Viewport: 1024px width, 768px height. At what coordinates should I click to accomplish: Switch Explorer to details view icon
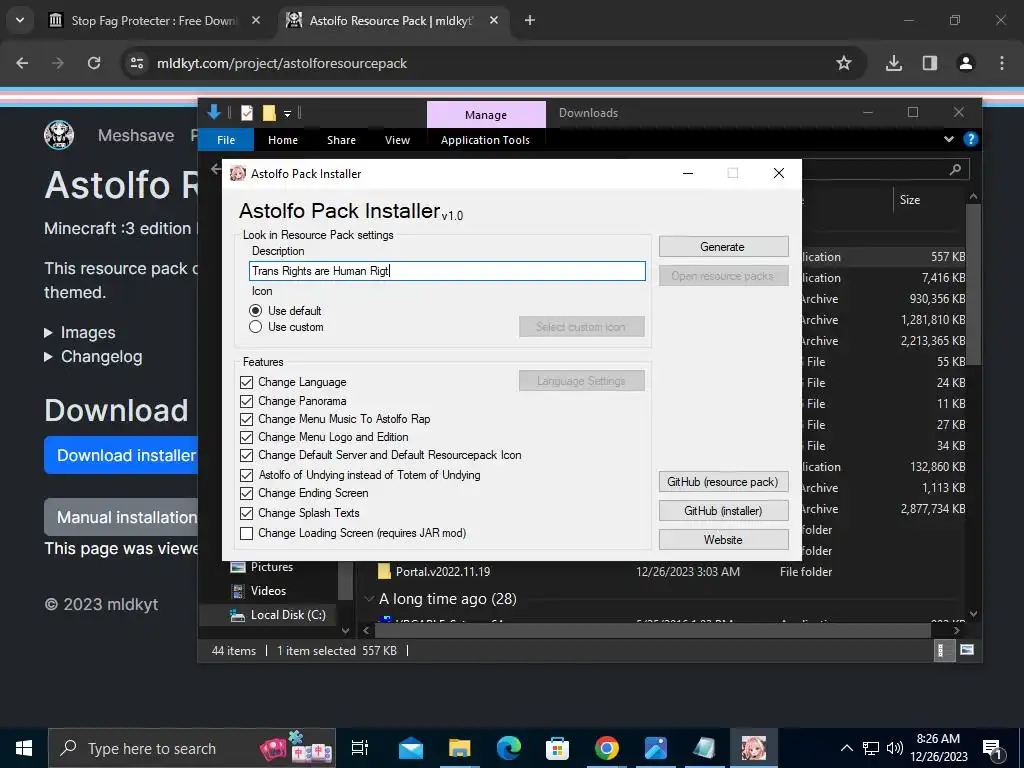pyautogui.click(x=944, y=650)
